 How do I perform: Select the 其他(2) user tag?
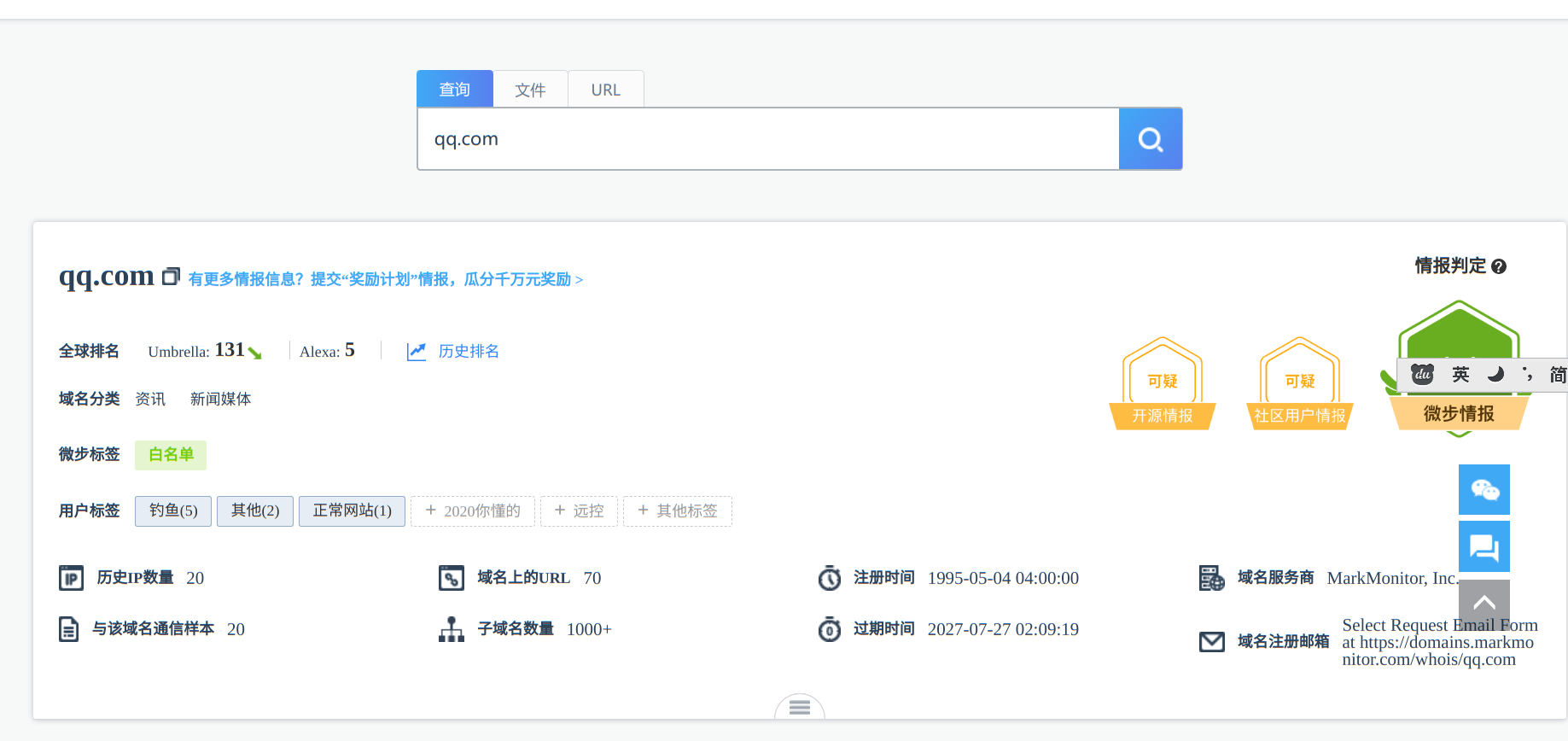(255, 511)
